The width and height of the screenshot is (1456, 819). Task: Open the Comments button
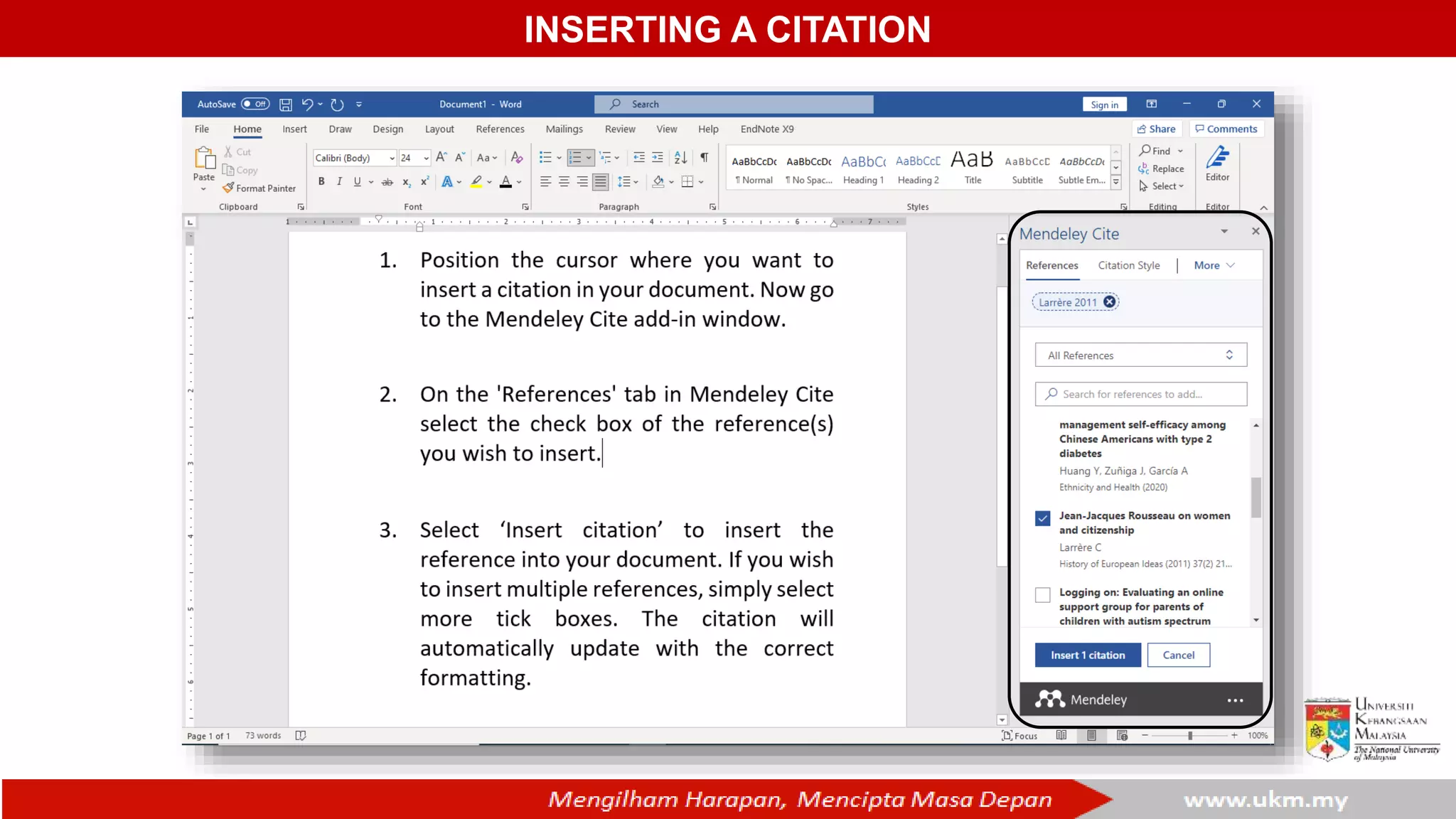1226,129
